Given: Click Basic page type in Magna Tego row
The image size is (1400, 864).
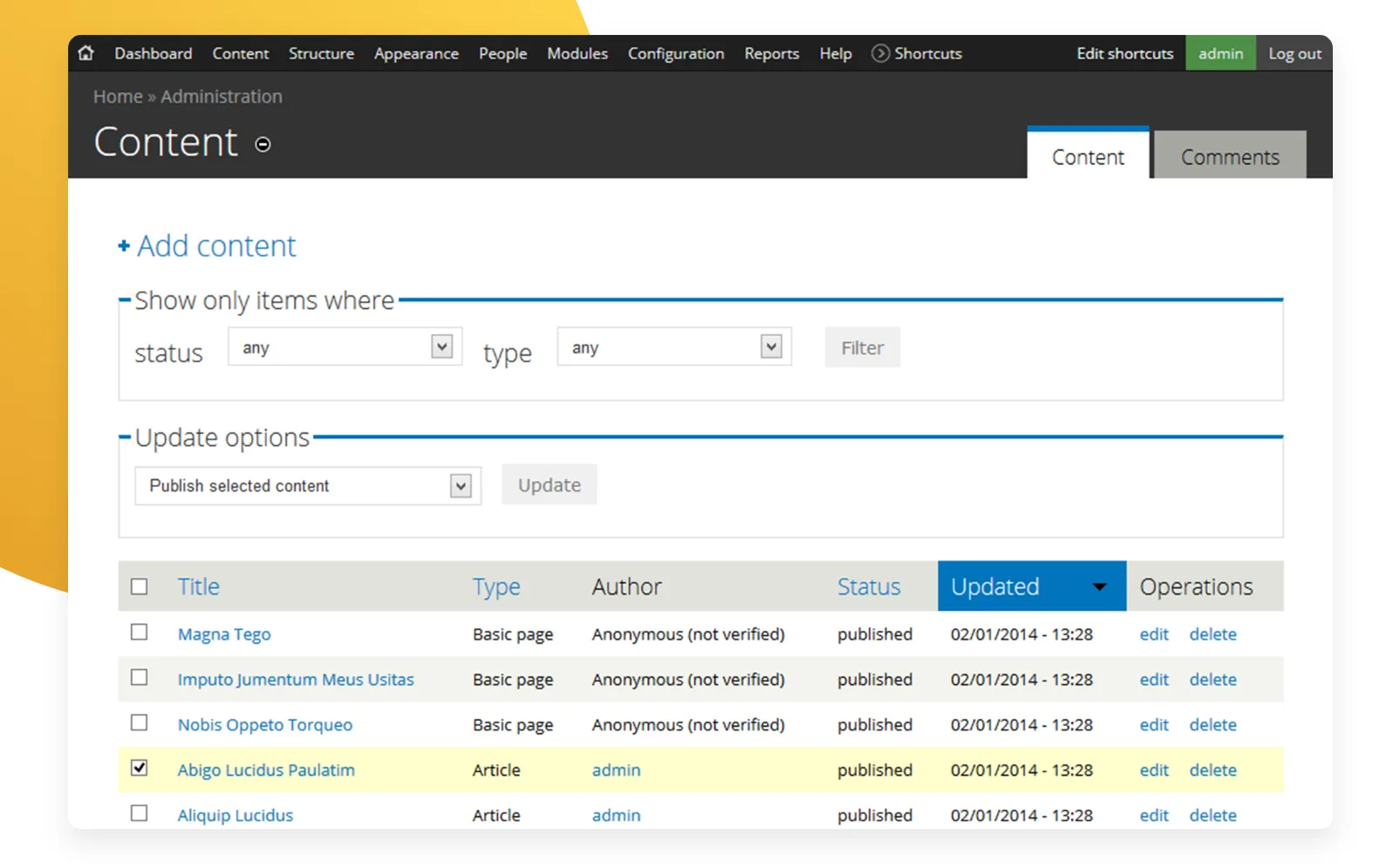Looking at the screenshot, I should [513, 634].
